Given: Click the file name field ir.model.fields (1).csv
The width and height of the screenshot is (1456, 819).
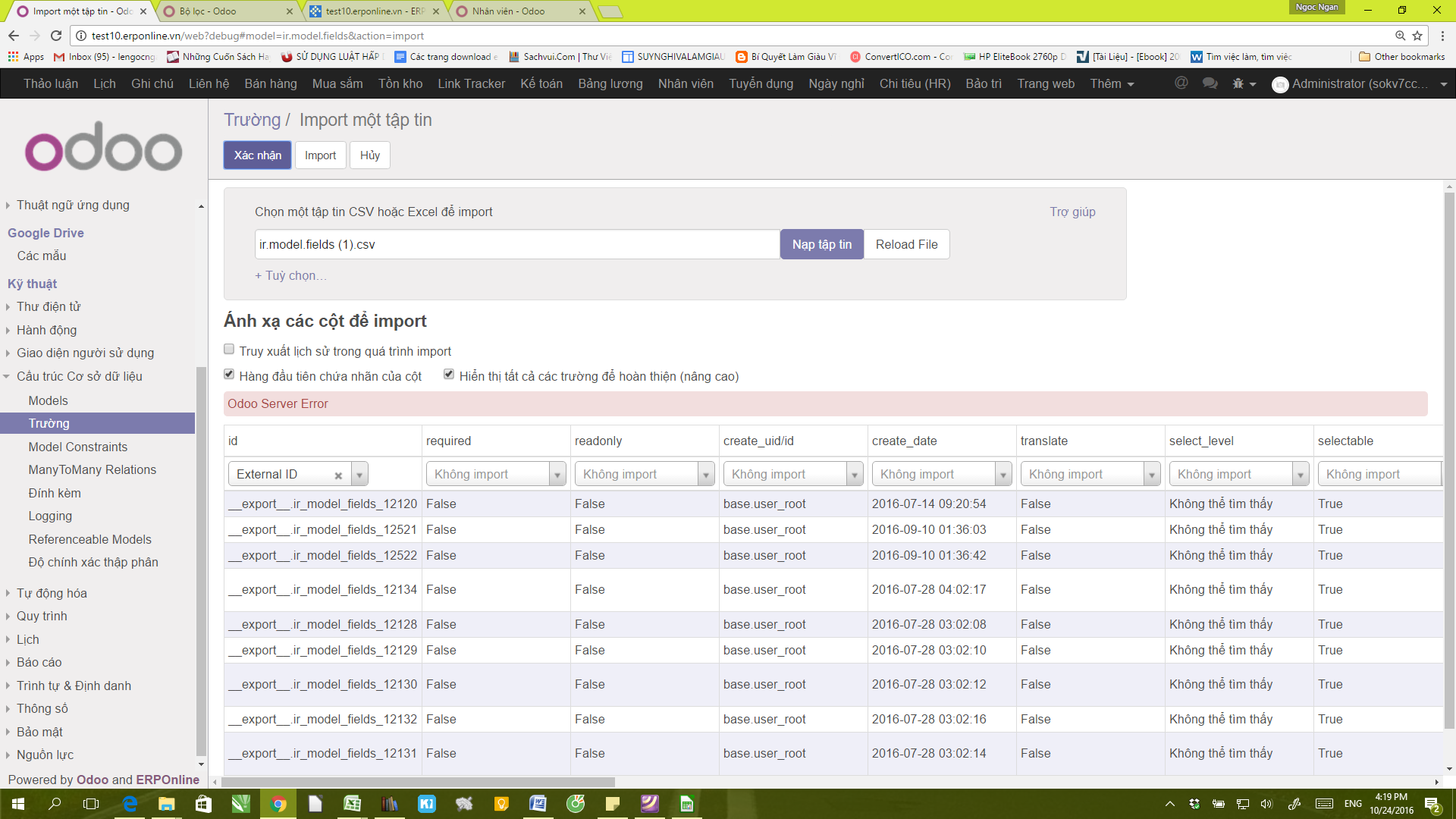Looking at the screenshot, I should (x=517, y=244).
